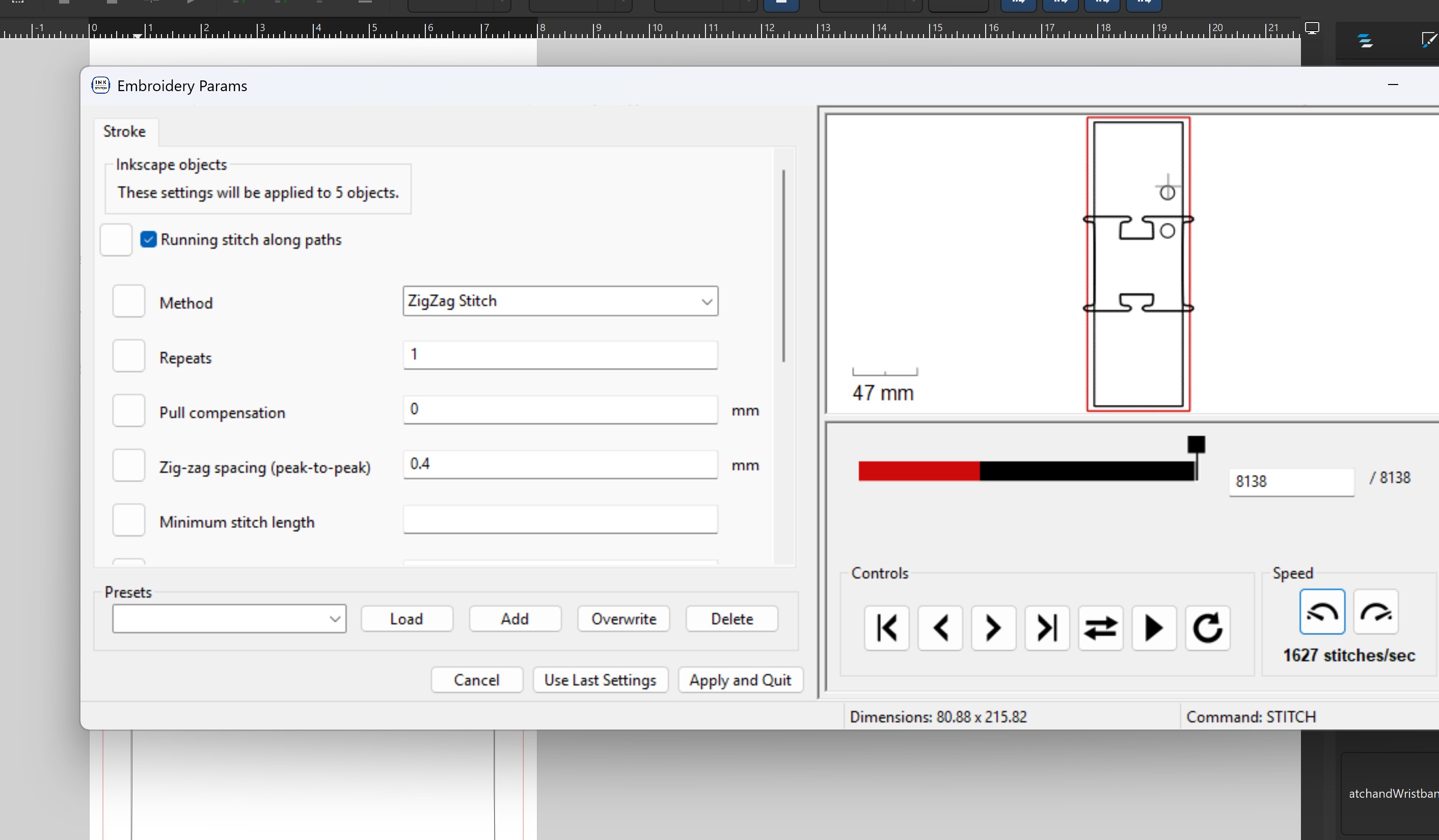Click the Delete preset button
The image size is (1439, 840).
[x=732, y=619]
